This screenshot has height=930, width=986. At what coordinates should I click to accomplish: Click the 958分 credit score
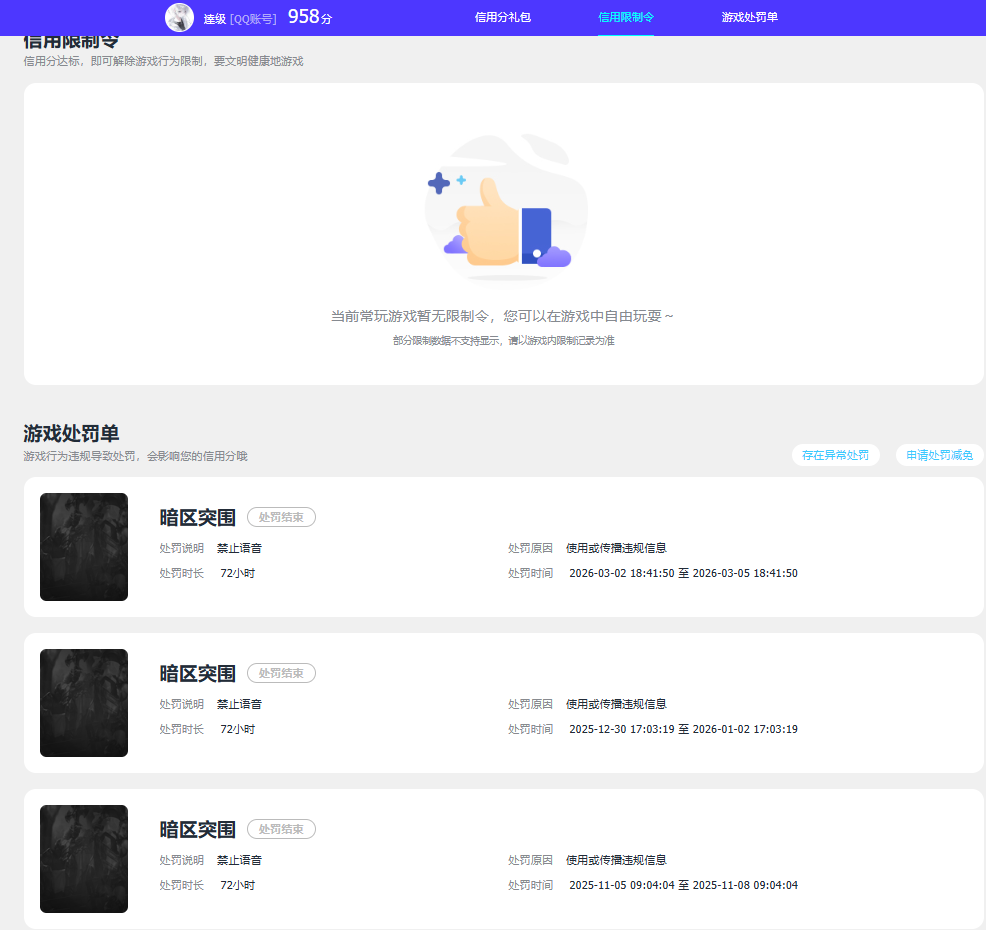[310, 16]
